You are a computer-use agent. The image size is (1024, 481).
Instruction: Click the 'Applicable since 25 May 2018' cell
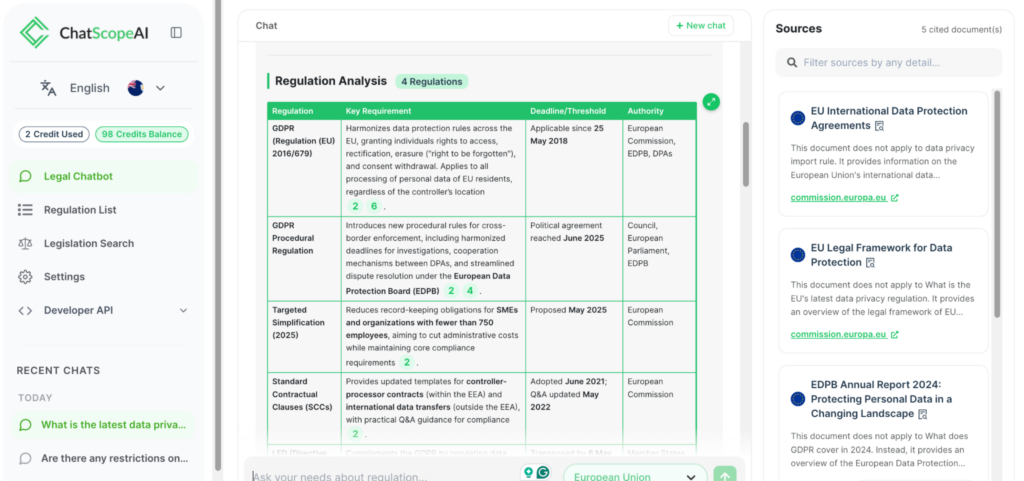pos(574,168)
